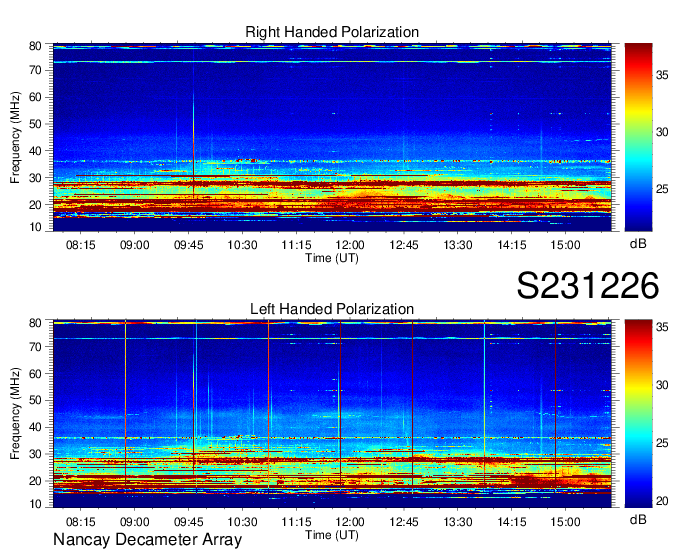Click "Frequency (MHz)" axis label of Right Handed plot
The width and height of the screenshot is (680, 552).
tap(15, 137)
